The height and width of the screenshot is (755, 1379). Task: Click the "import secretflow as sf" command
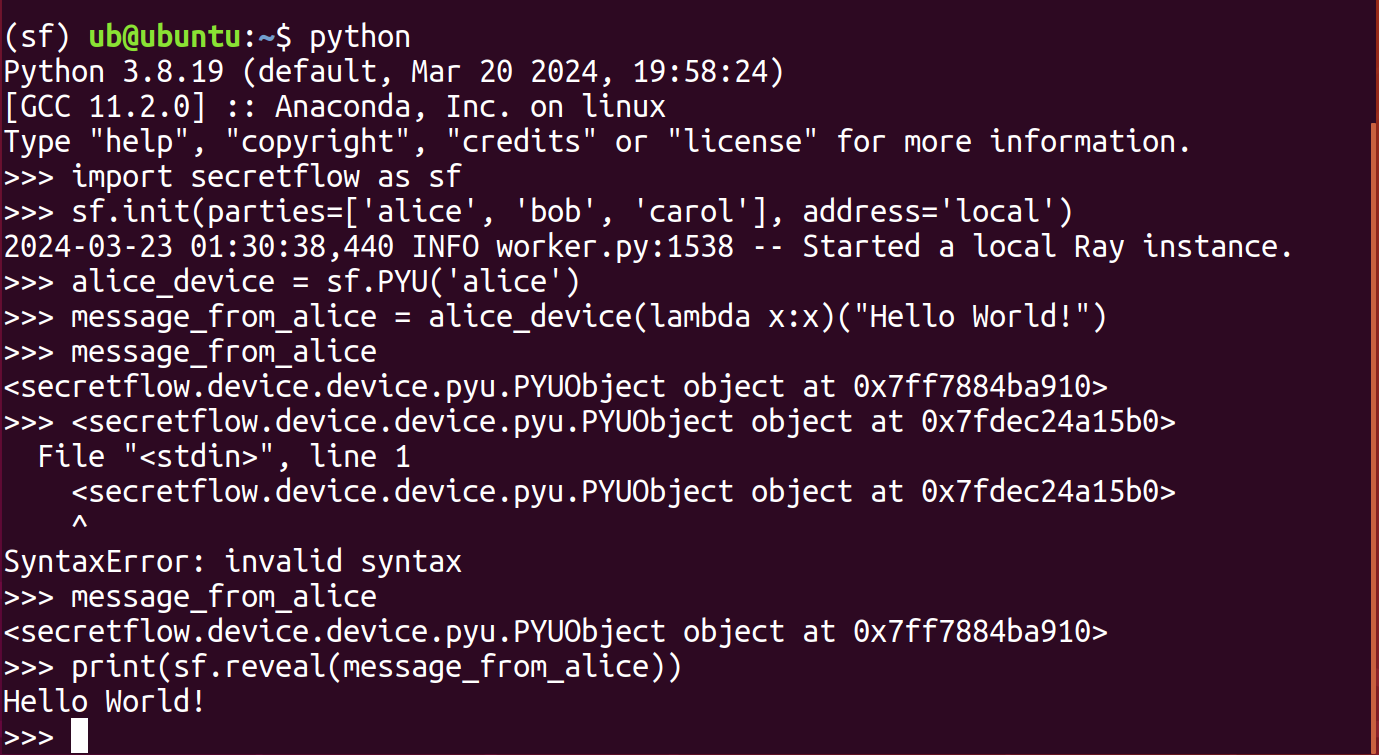(266, 177)
